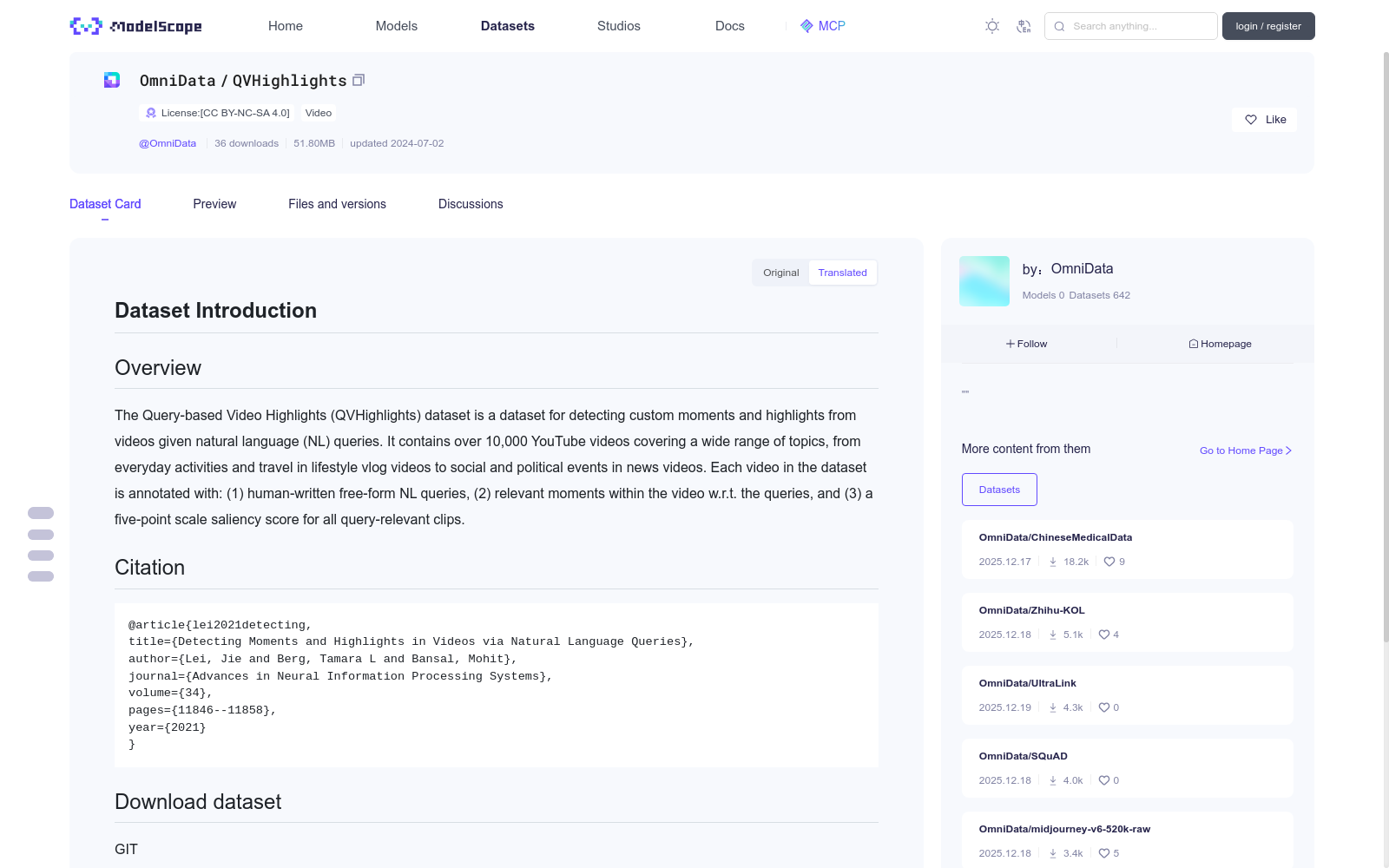Switch to the Dataset Card tab
The width and height of the screenshot is (1389, 868).
[105, 204]
